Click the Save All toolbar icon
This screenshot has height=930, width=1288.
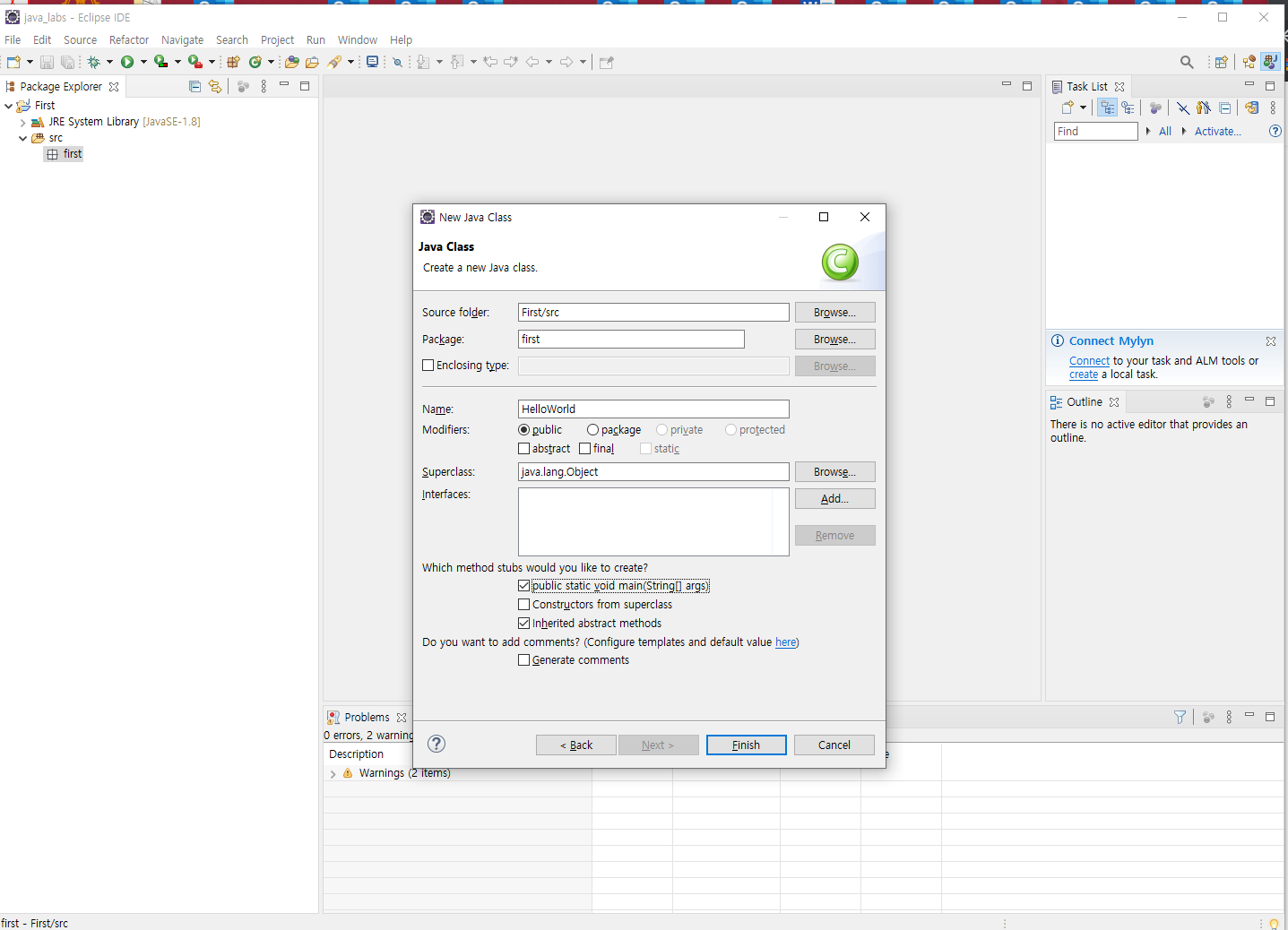[67, 62]
